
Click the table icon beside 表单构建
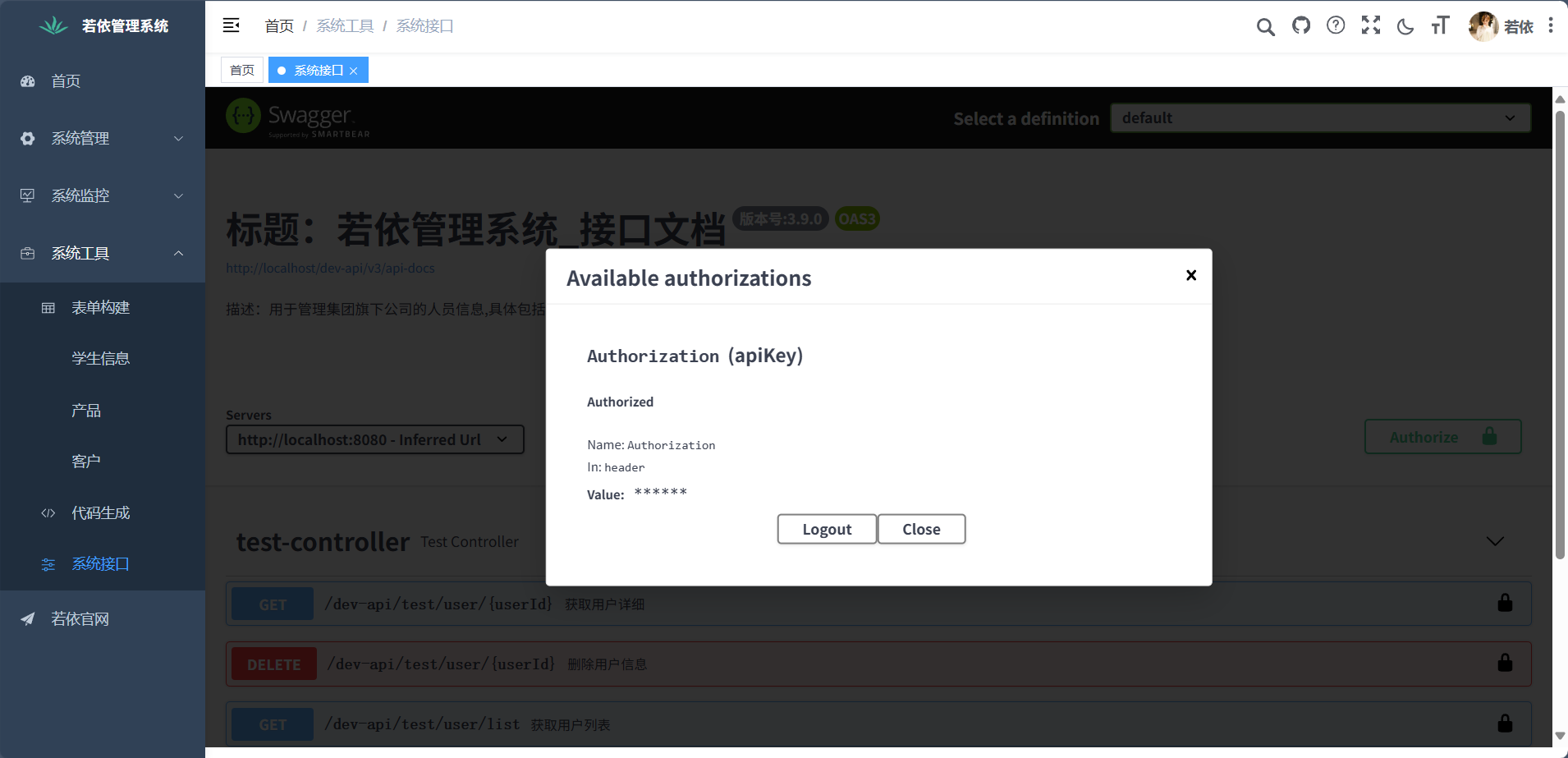coord(48,308)
